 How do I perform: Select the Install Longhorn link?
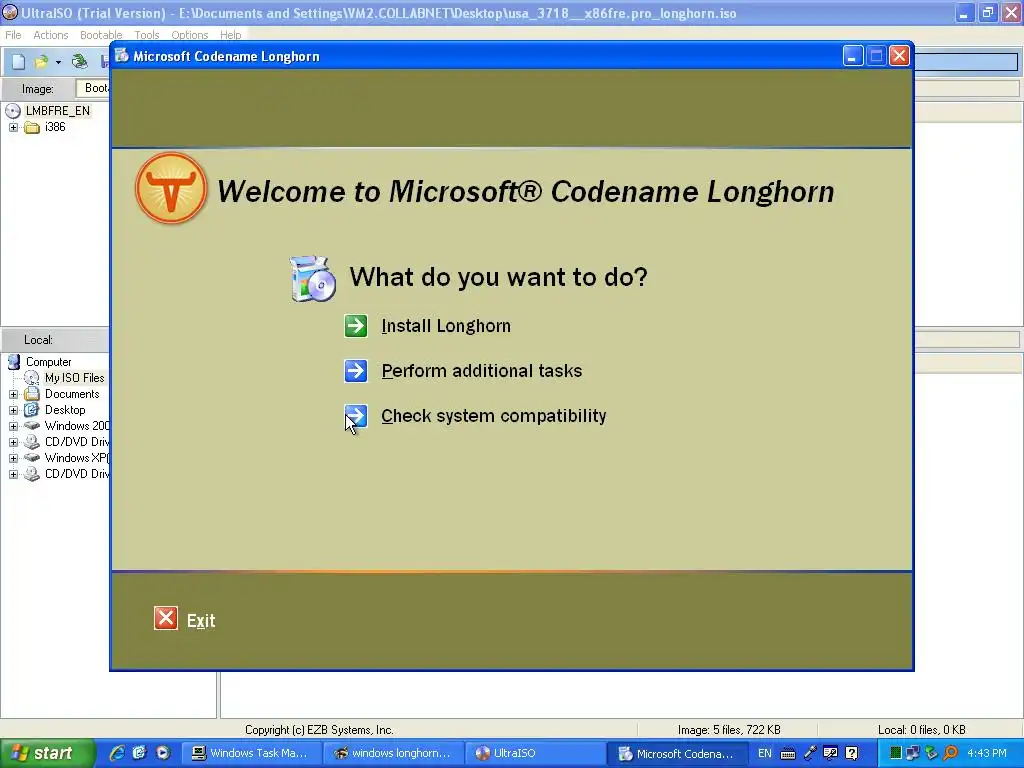446,326
